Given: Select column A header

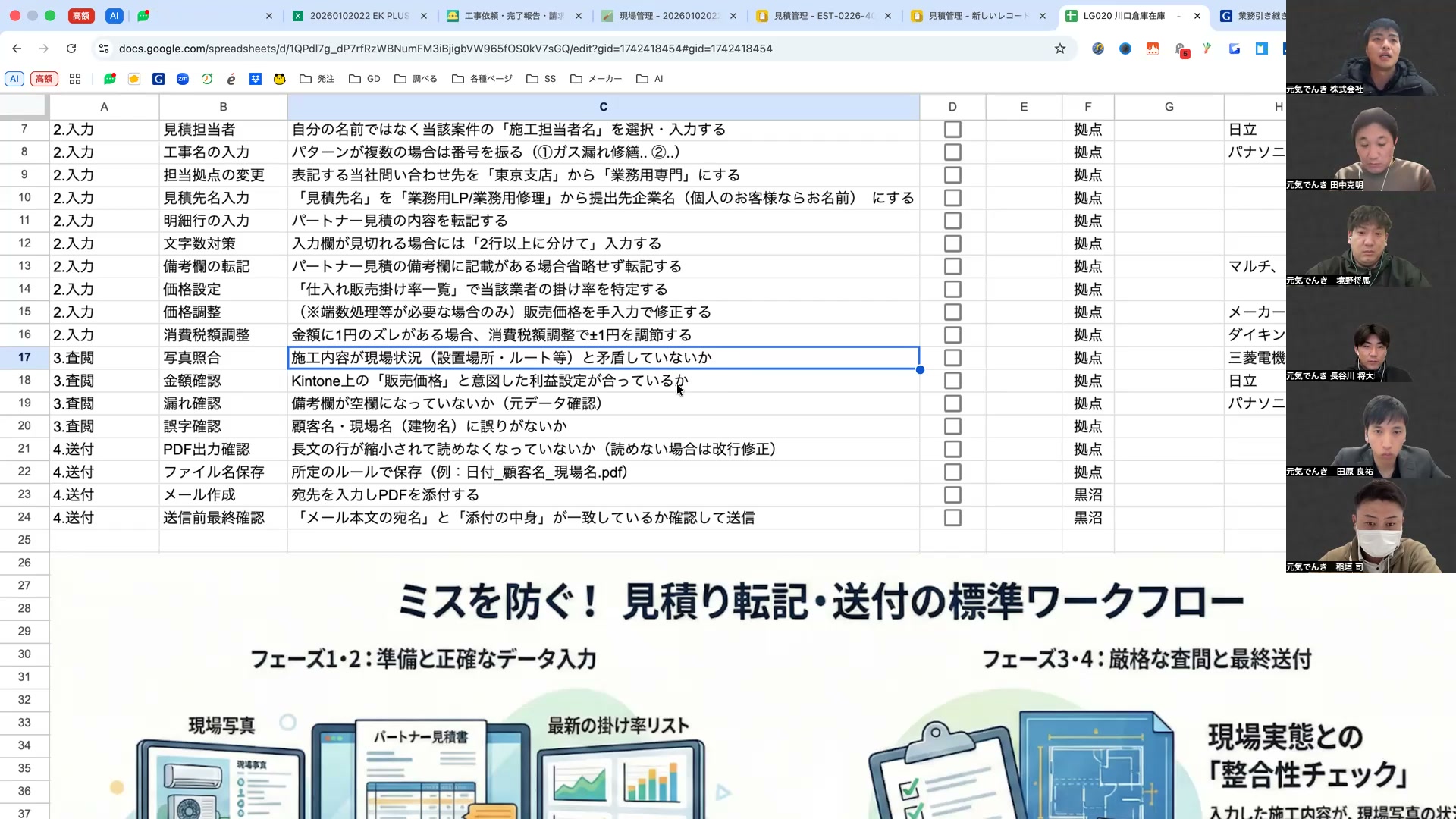Looking at the screenshot, I should click(105, 107).
